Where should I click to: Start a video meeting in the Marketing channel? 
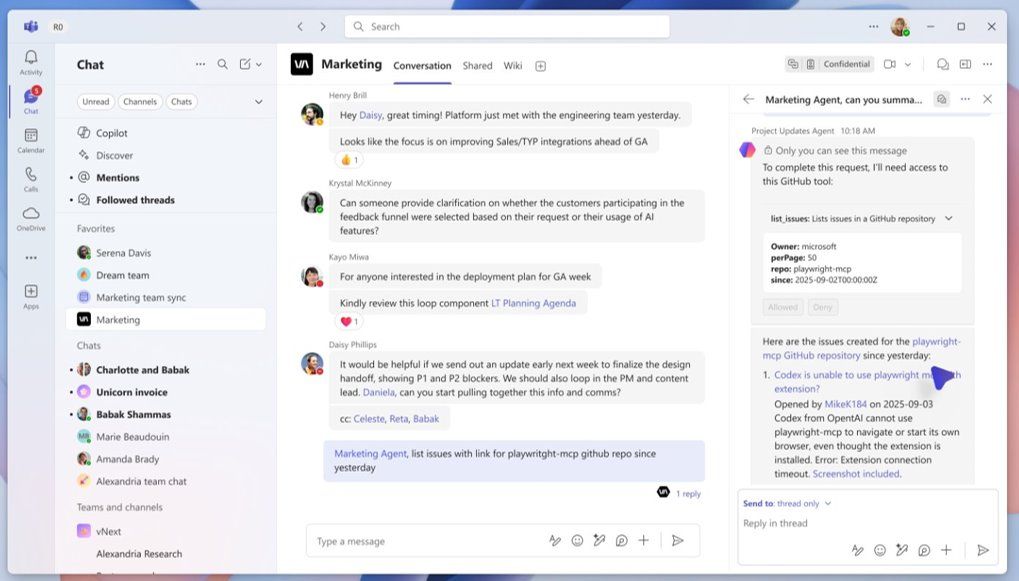tap(889, 64)
